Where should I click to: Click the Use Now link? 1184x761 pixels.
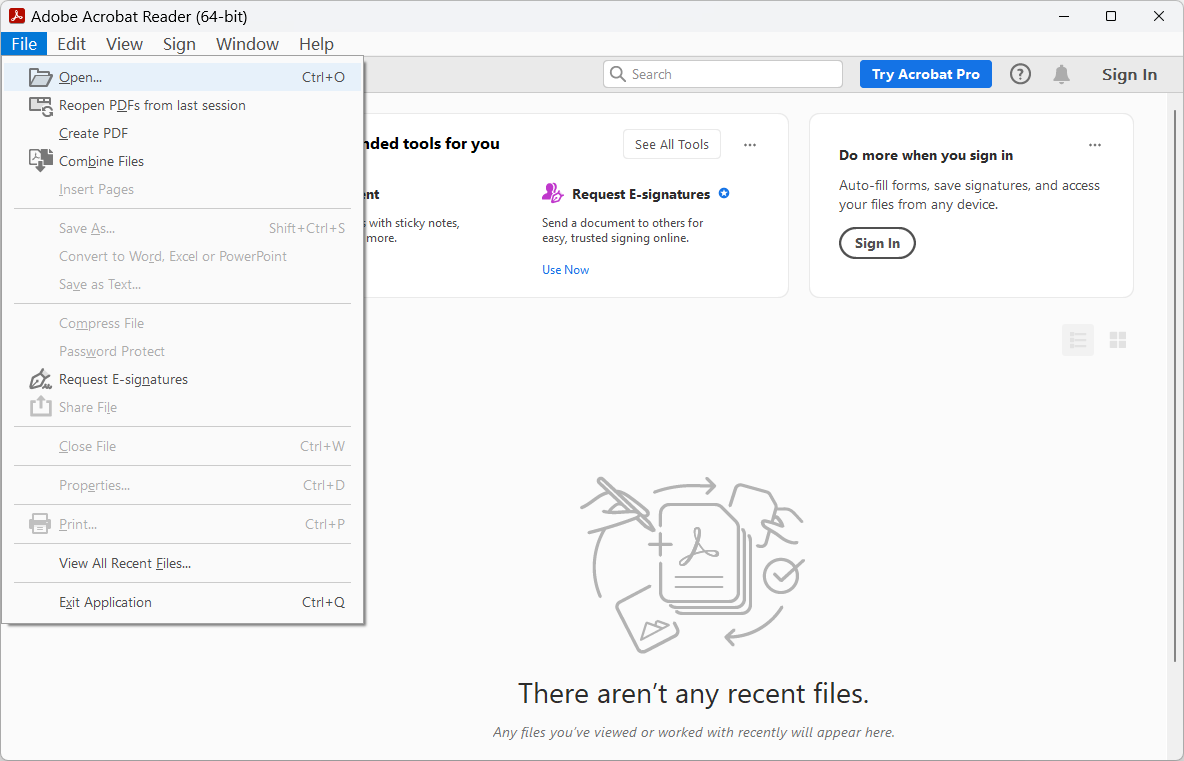565,269
